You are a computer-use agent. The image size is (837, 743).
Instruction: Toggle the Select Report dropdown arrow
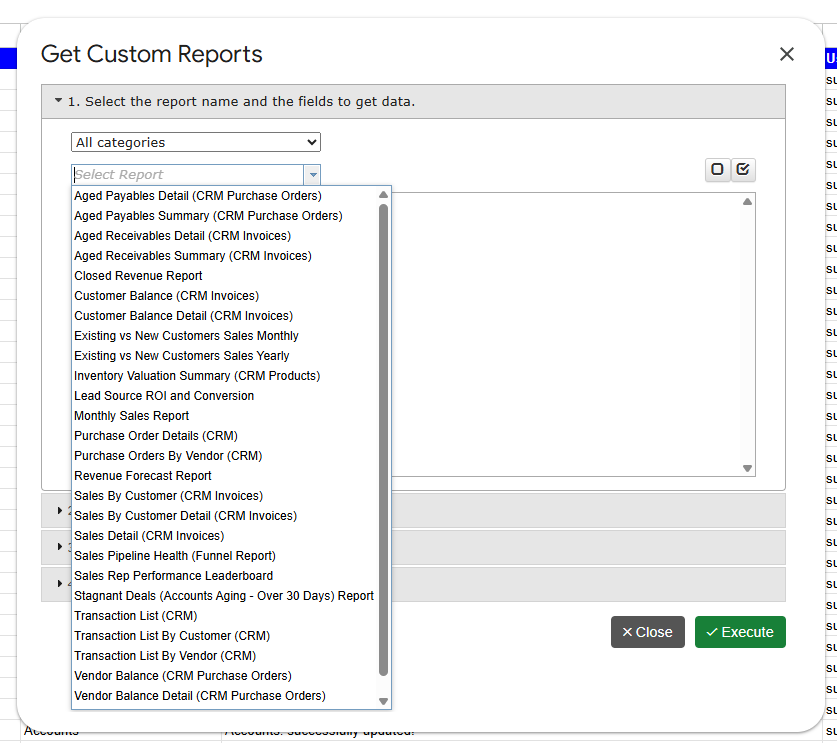[x=312, y=175]
